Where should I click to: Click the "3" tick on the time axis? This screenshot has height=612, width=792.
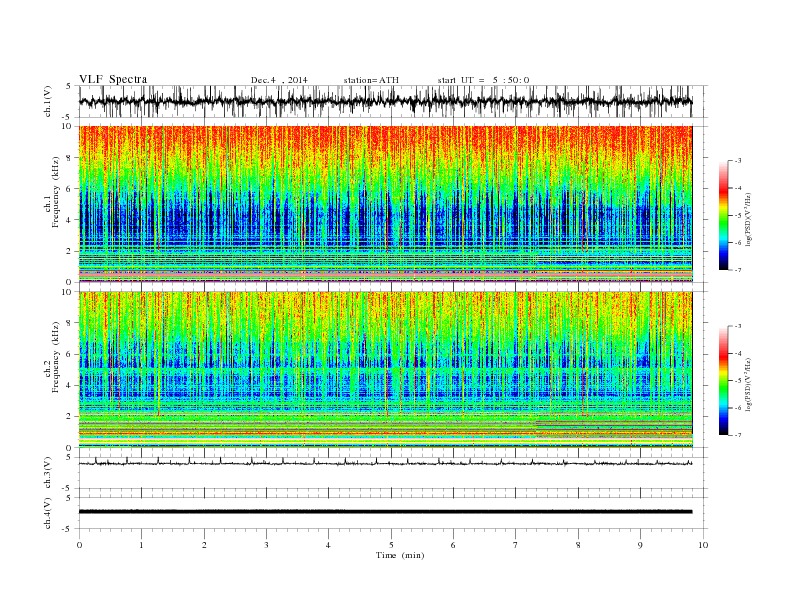tap(266, 545)
